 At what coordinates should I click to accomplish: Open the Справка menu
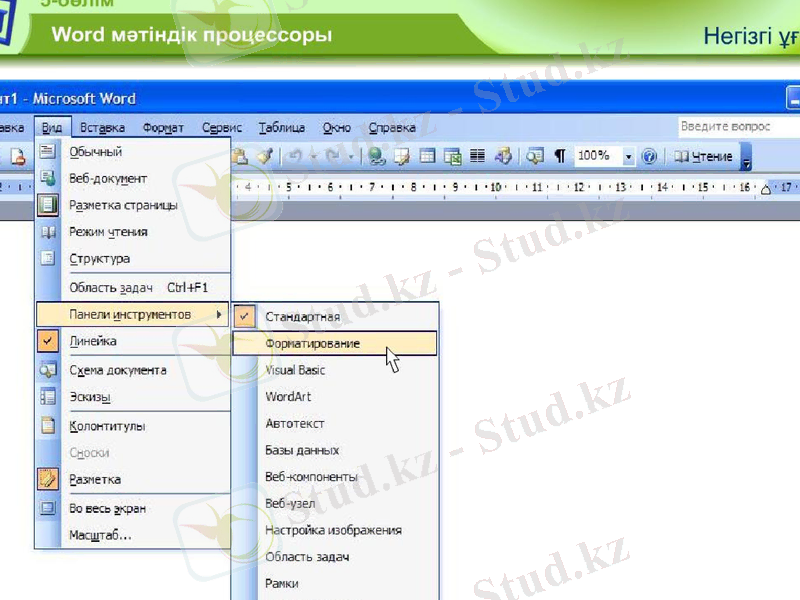tap(392, 127)
